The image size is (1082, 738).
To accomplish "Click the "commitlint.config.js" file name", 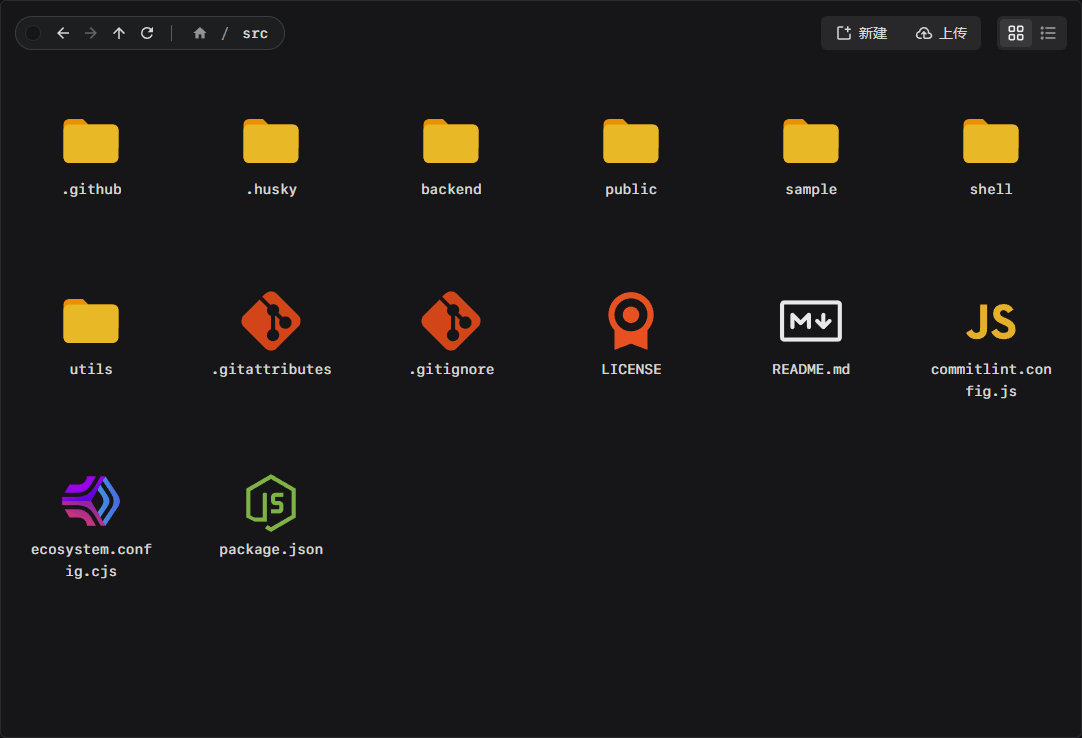I will tap(991, 380).
